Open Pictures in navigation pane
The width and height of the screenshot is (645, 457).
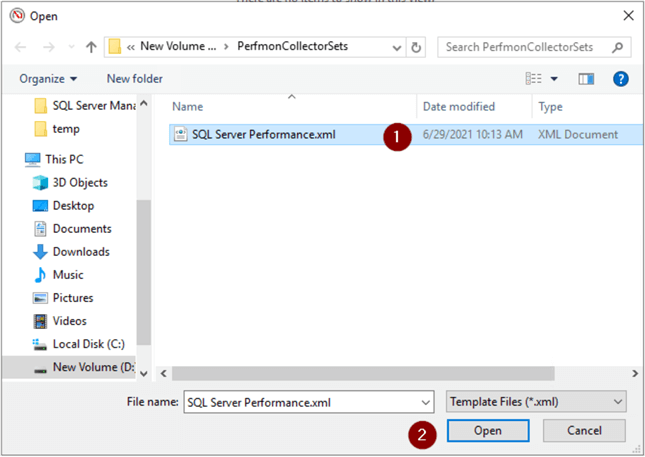pyautogui.click(x=63, y=297)
